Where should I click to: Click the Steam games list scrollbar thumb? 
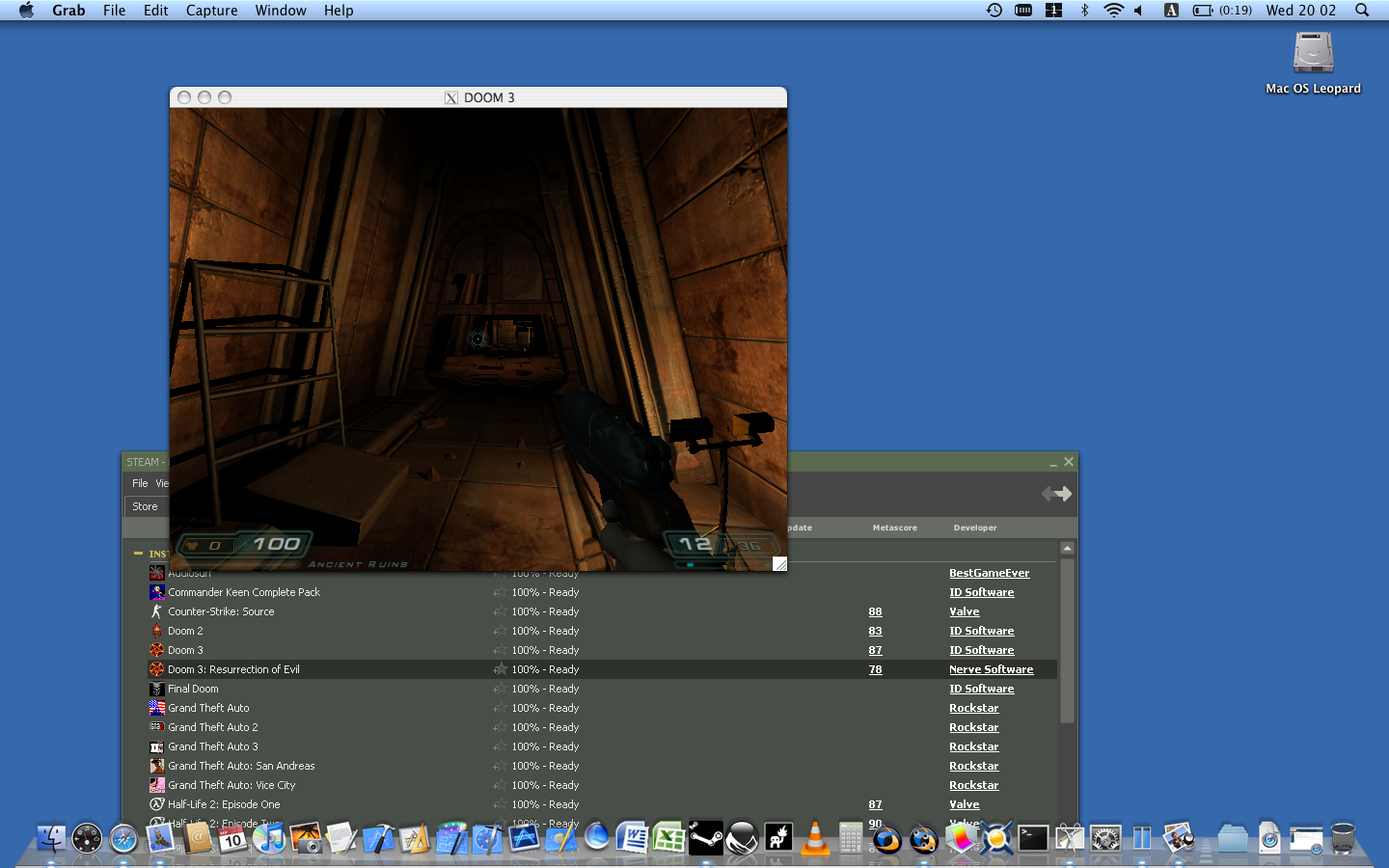click(1067, 640)
